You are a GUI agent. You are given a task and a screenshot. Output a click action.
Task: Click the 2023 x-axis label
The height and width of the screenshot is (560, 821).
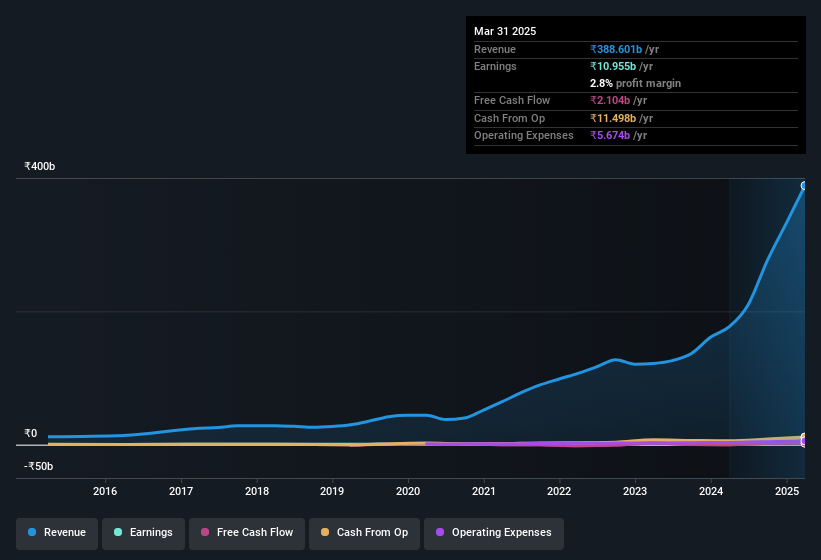point(635,491)
